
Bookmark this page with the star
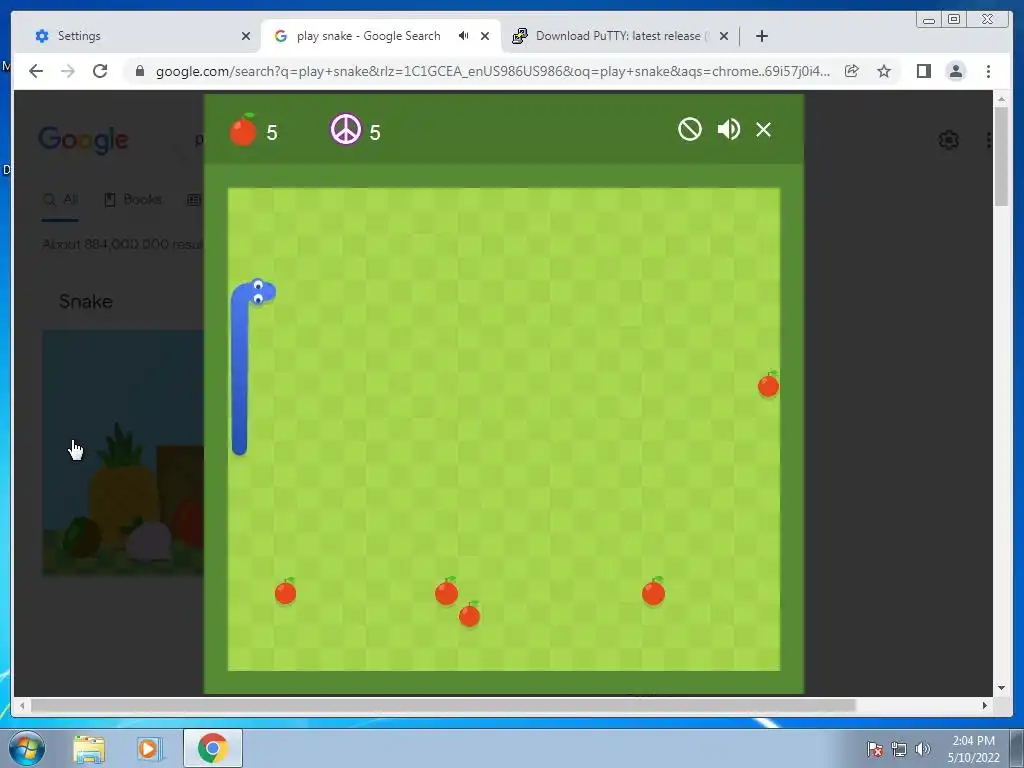[x=884, y=71]
